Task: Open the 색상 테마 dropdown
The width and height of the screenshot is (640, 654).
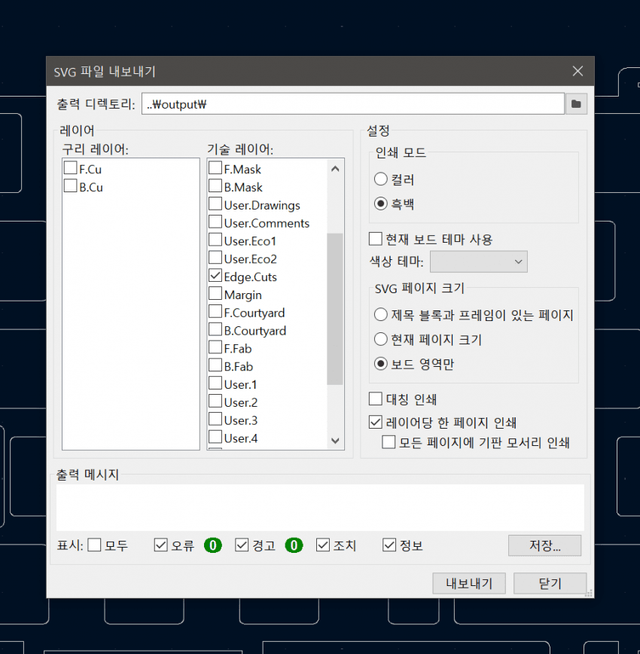Action: tap(478, 262)
